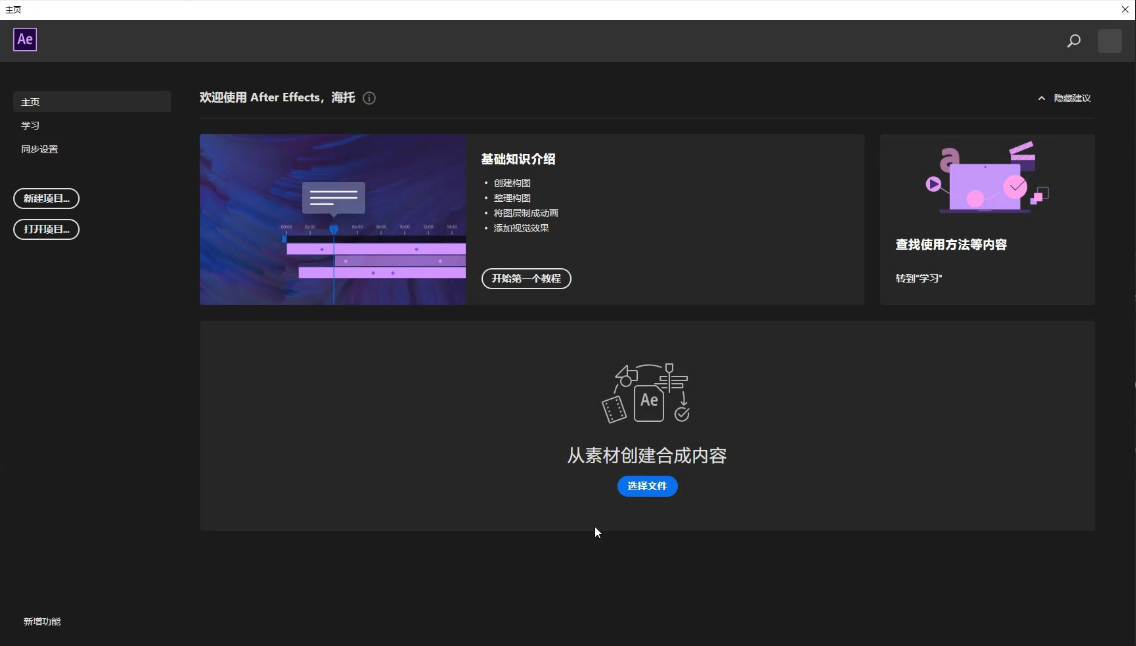Screen dimensions: 1136x646
Task: Open the 新增功能 what's new link
Action: (x=42, y=621)
